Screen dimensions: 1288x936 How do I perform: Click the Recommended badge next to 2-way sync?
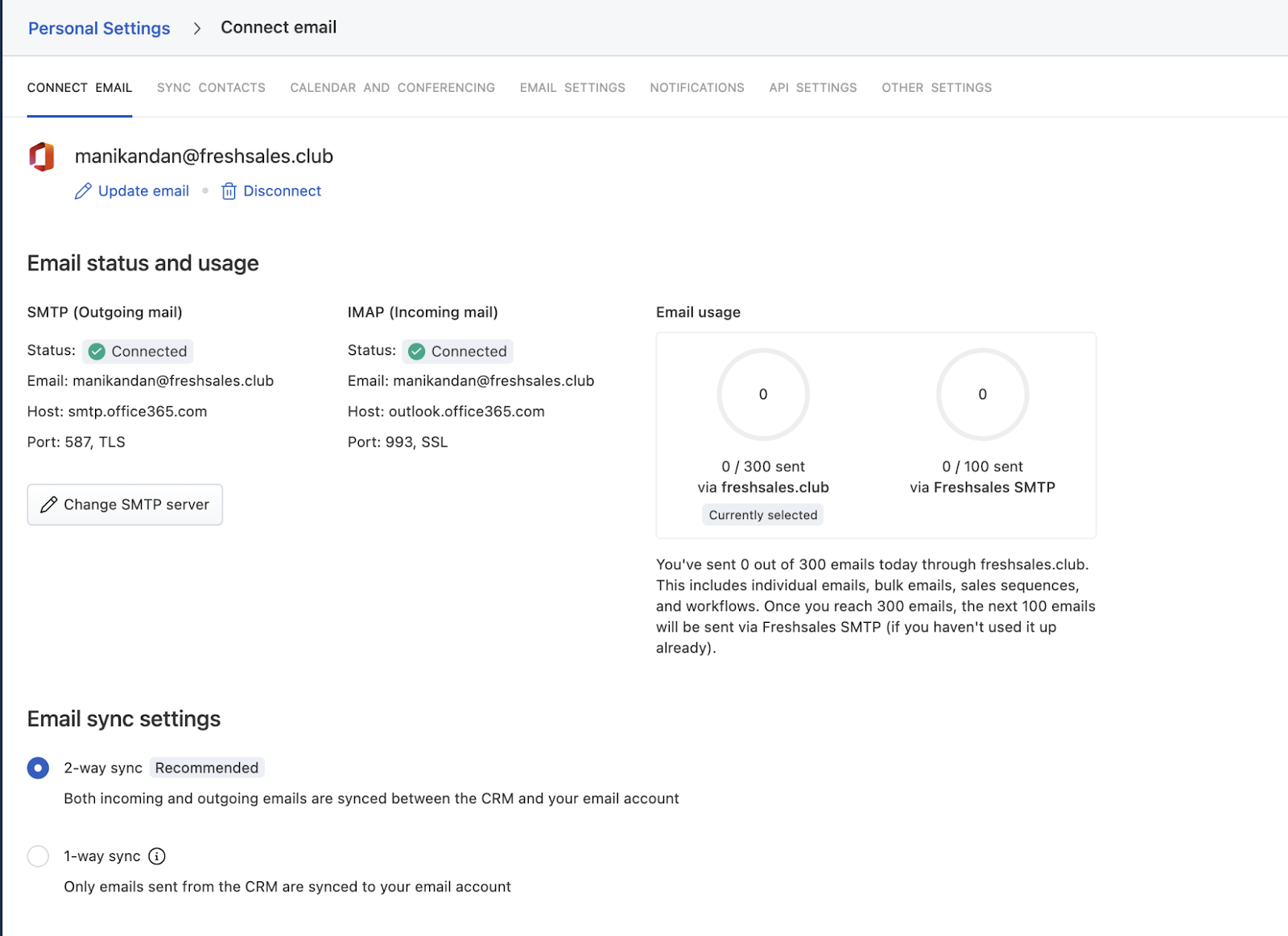tap(207, 768)
